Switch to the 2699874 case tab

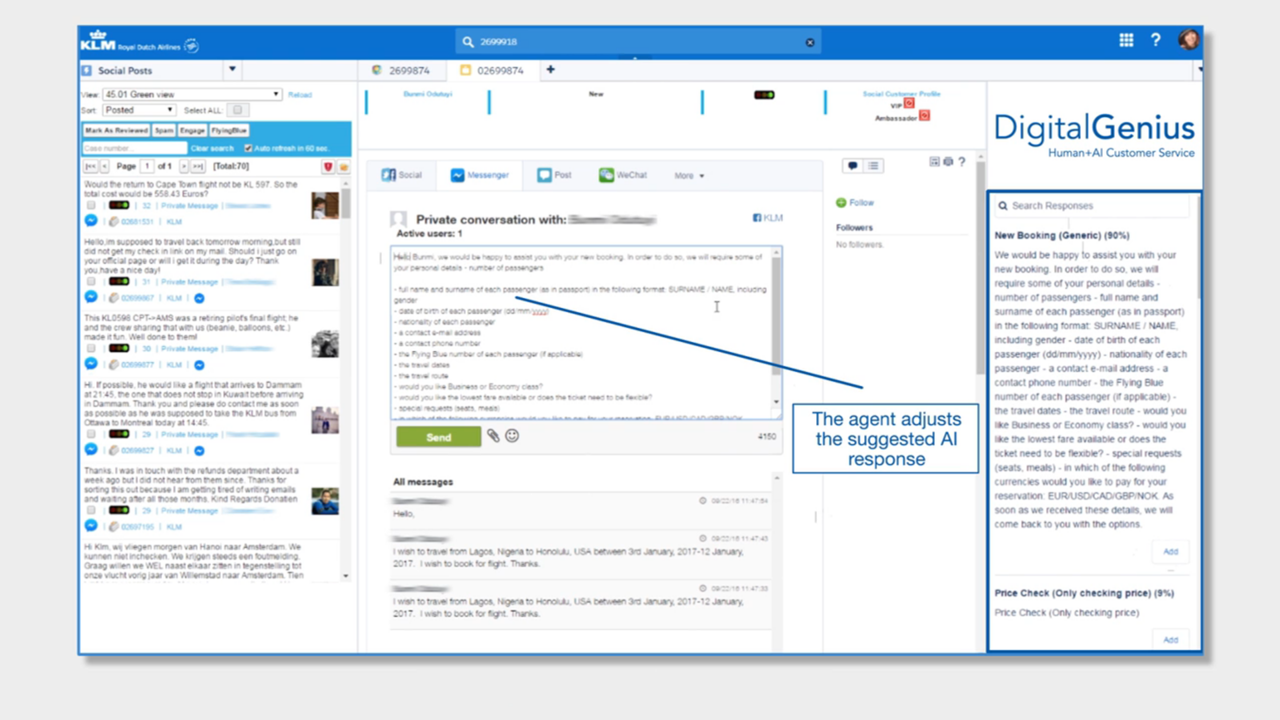tap(400, 70)
